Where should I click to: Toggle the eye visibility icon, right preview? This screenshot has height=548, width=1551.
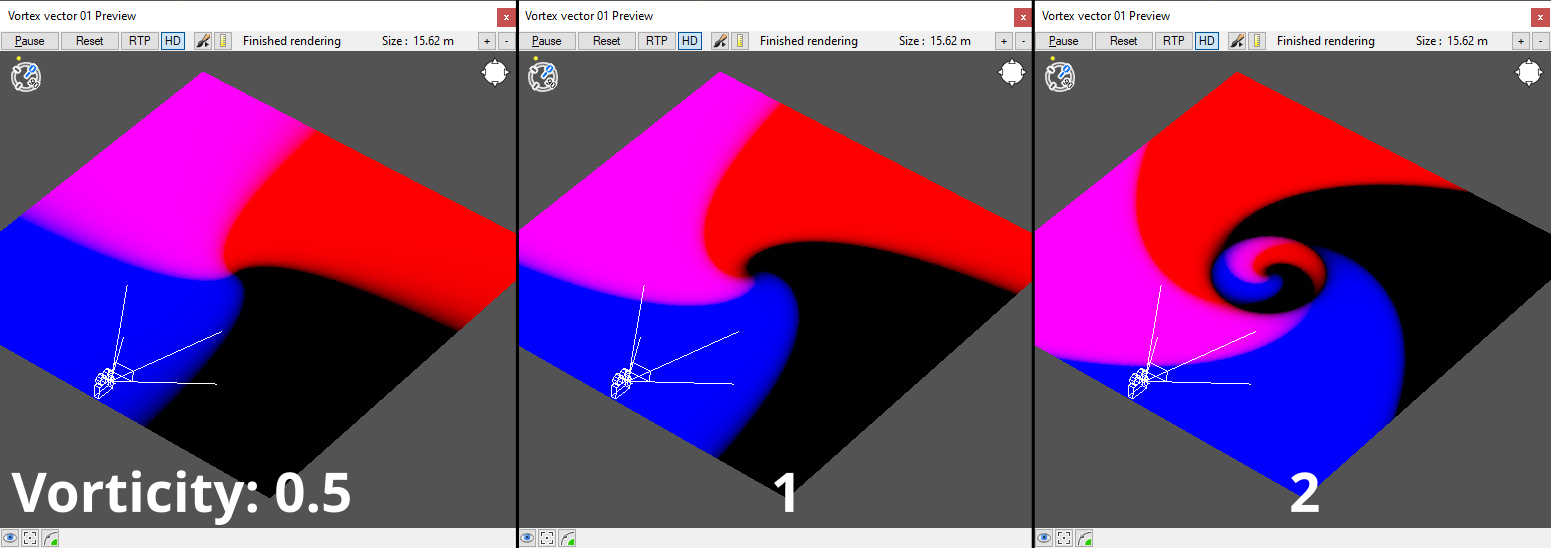pos(1044,538)
